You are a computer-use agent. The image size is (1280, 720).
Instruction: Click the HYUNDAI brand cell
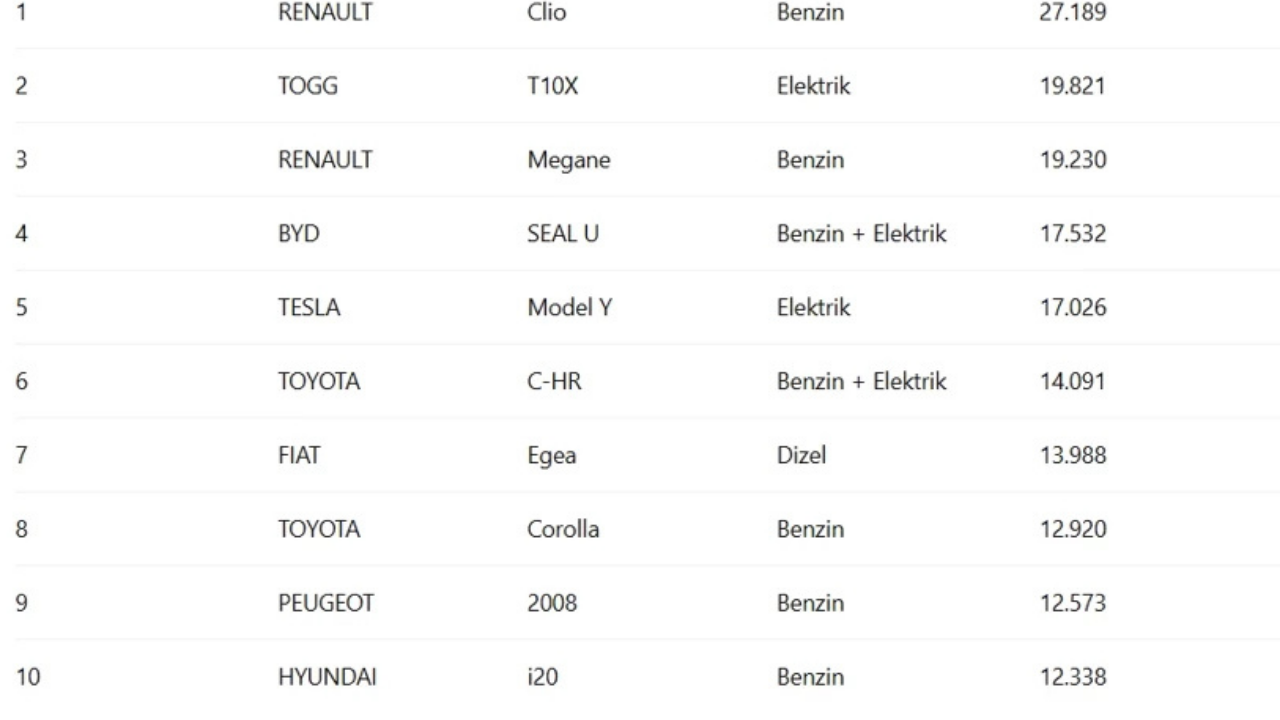coord(327,679)
